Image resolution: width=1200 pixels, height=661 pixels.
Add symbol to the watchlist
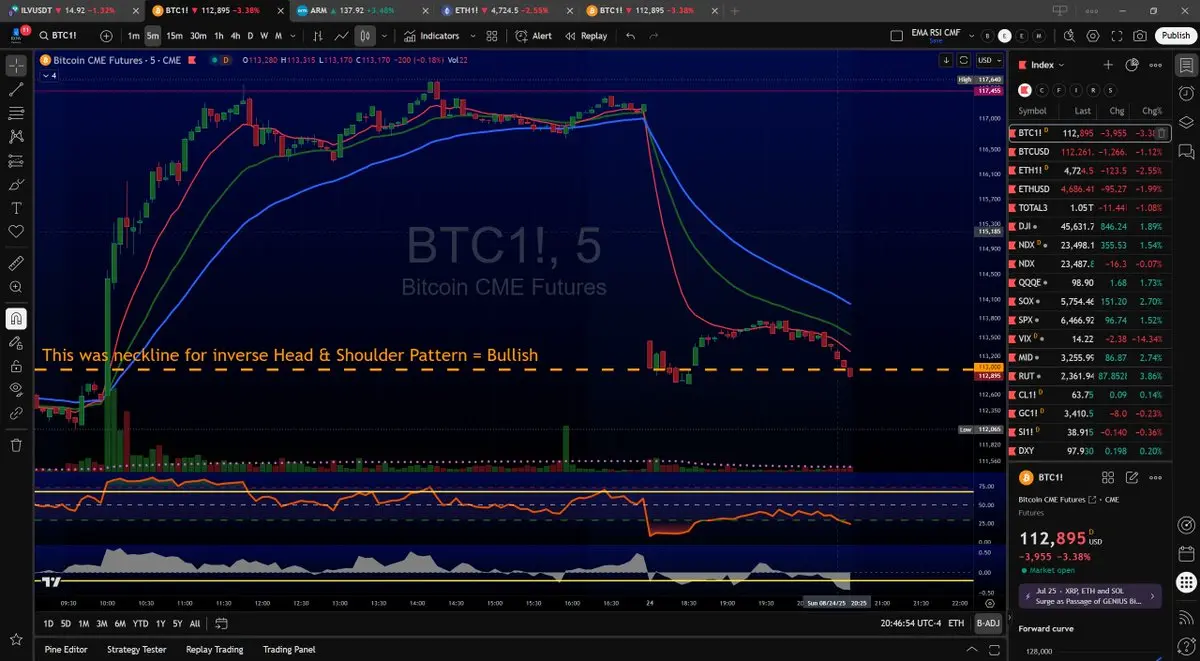1108,65
